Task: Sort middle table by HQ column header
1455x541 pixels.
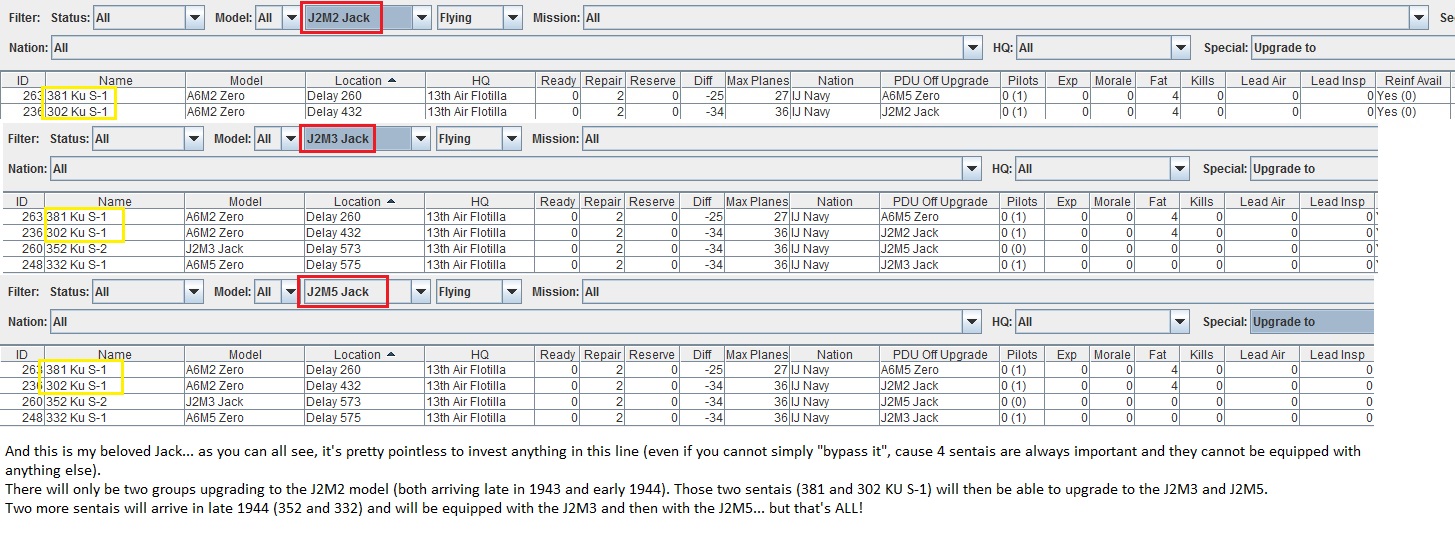Action: click(x=481, y=201)
